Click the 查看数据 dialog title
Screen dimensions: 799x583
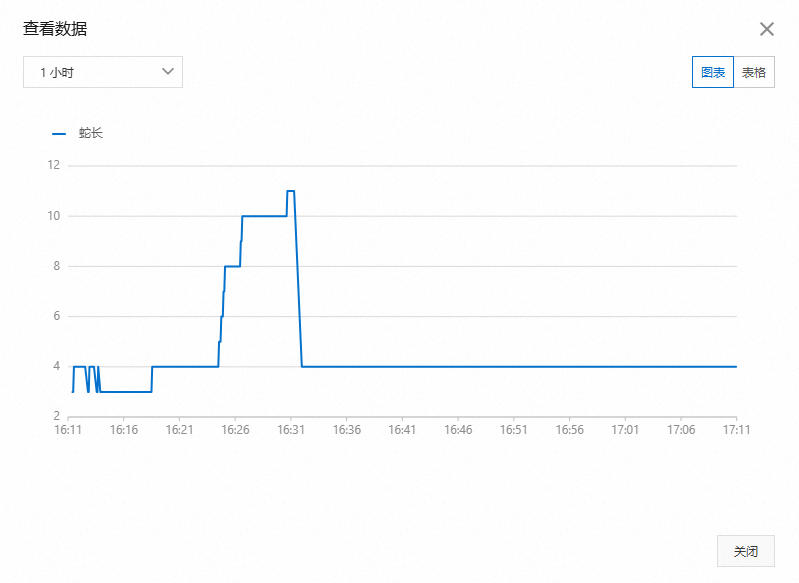[55, 29]
